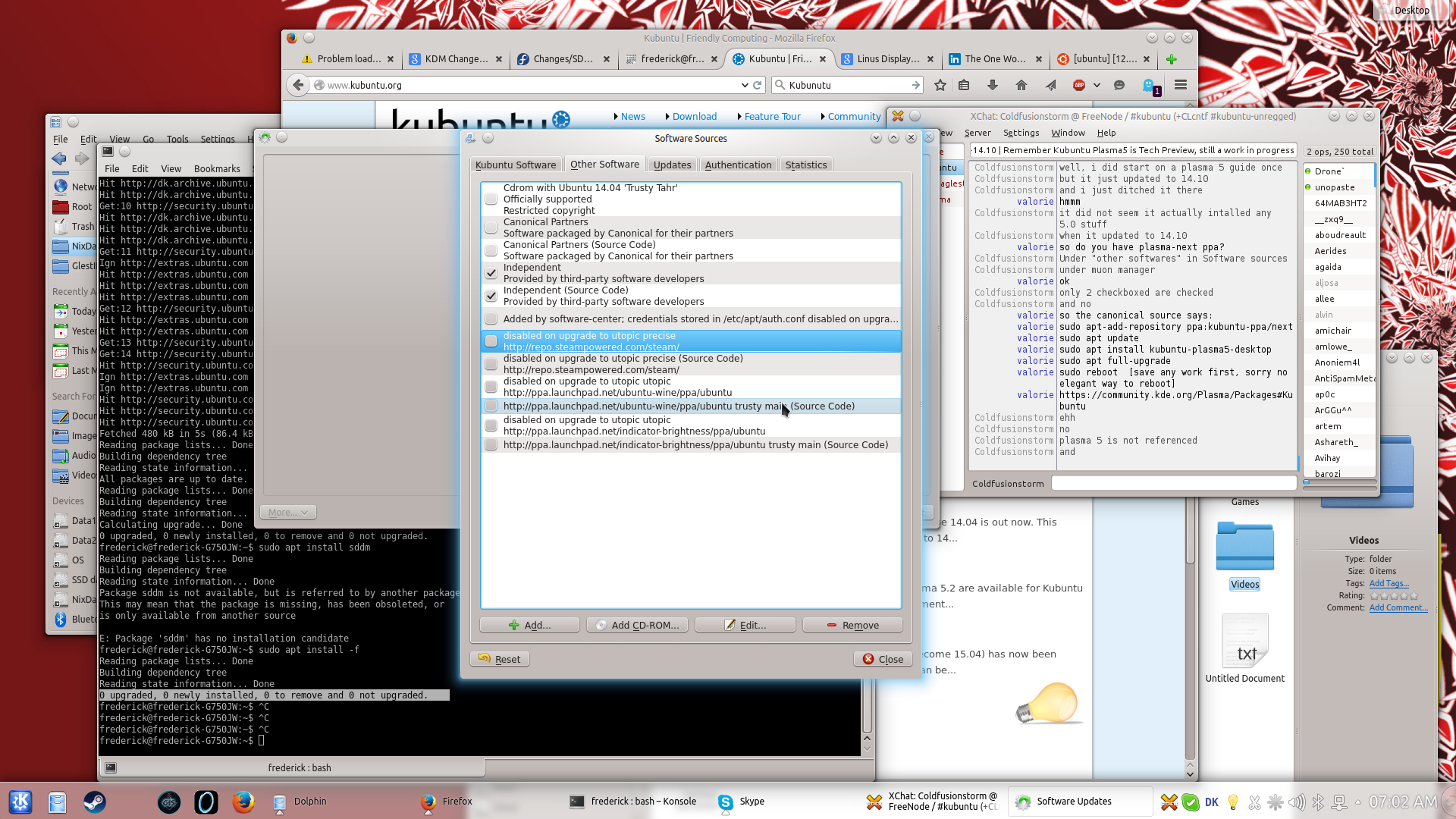Click the lightbulb tray icon
This screenshot has height=819, width=1456.
tap(1233, 802)
